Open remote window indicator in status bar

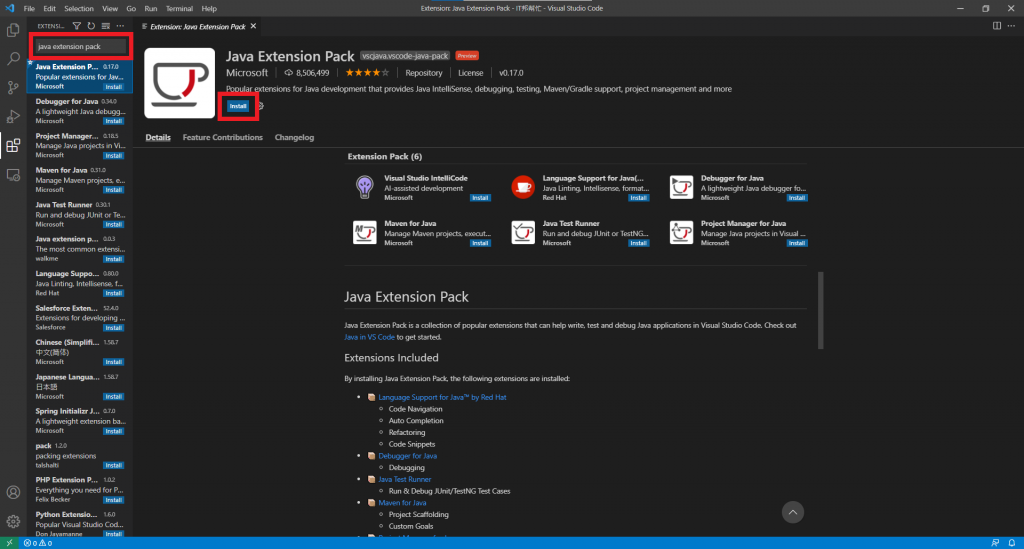coord(9,542)
